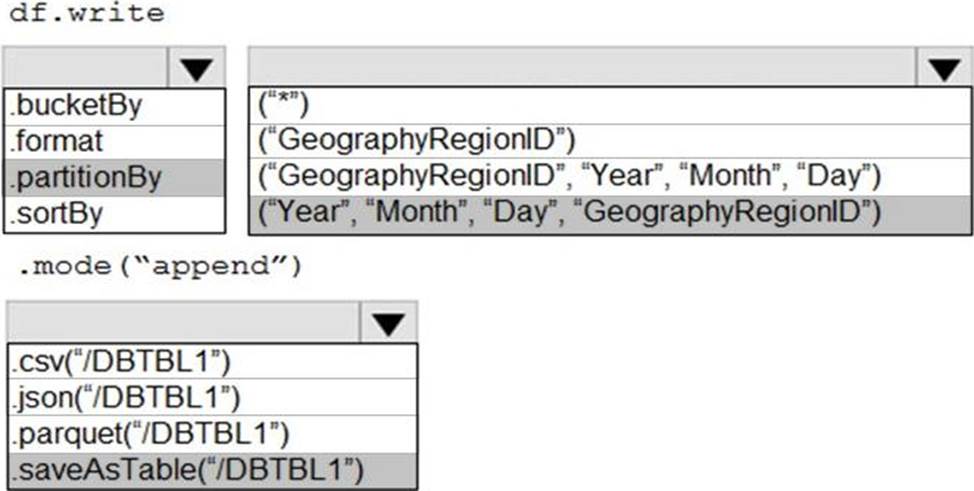Viewport: 974px width, 491px height.
Task: Click the empty column selection dropdown field
Action: [x=582, y=68]
